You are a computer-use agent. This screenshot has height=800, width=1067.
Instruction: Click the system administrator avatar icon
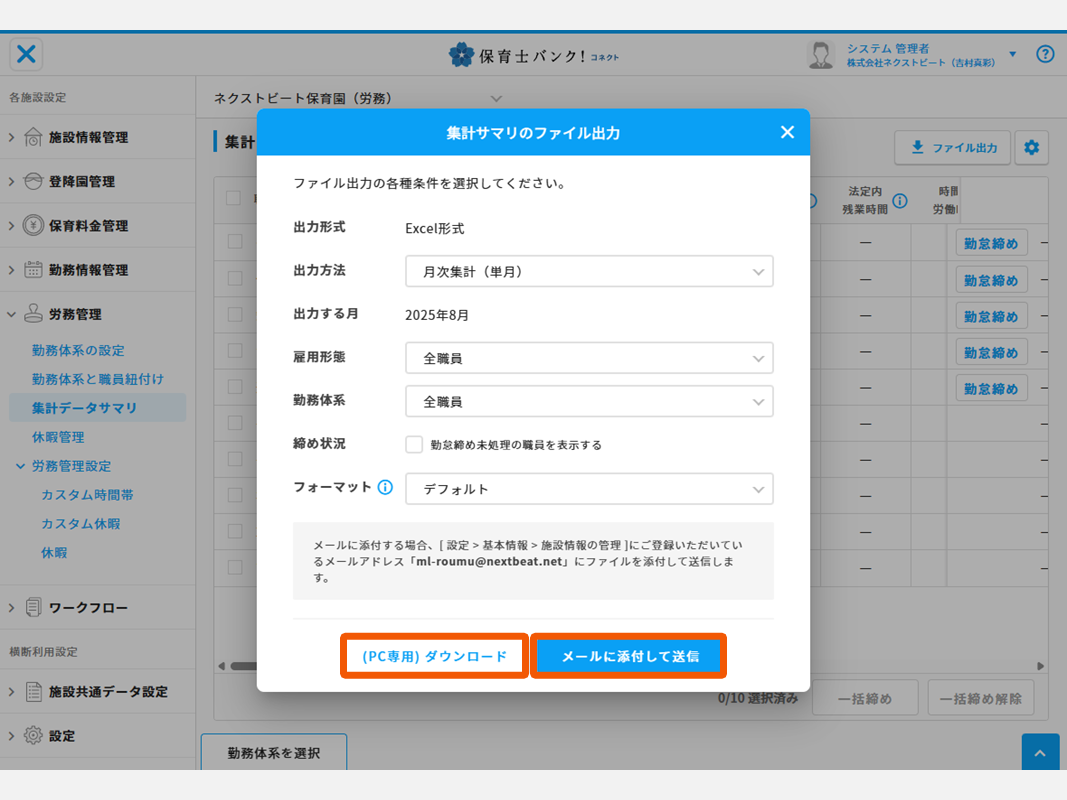pyautogui.click(x=821, y=55)
